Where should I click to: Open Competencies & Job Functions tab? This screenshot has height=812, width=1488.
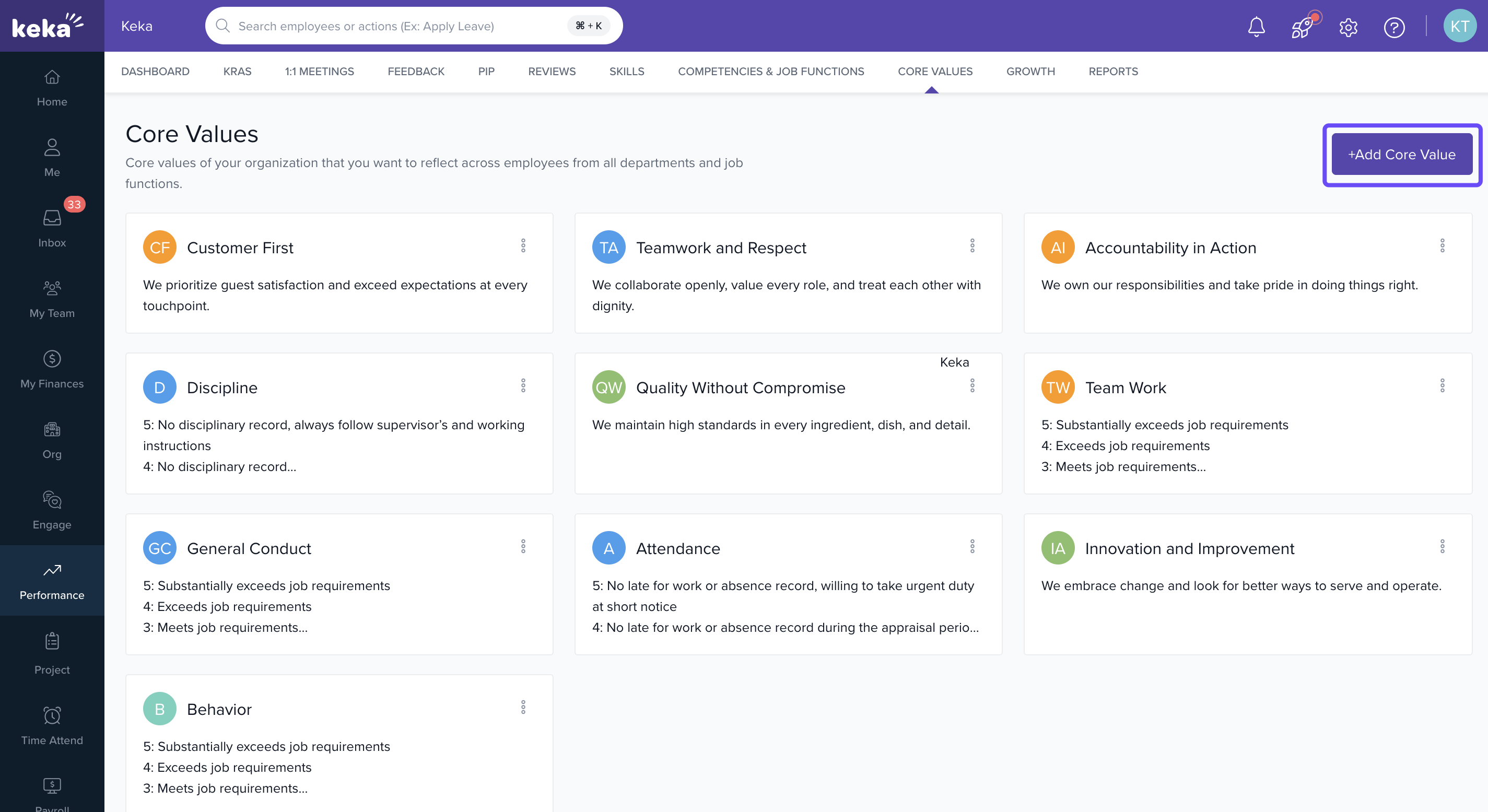click(770, 71)
